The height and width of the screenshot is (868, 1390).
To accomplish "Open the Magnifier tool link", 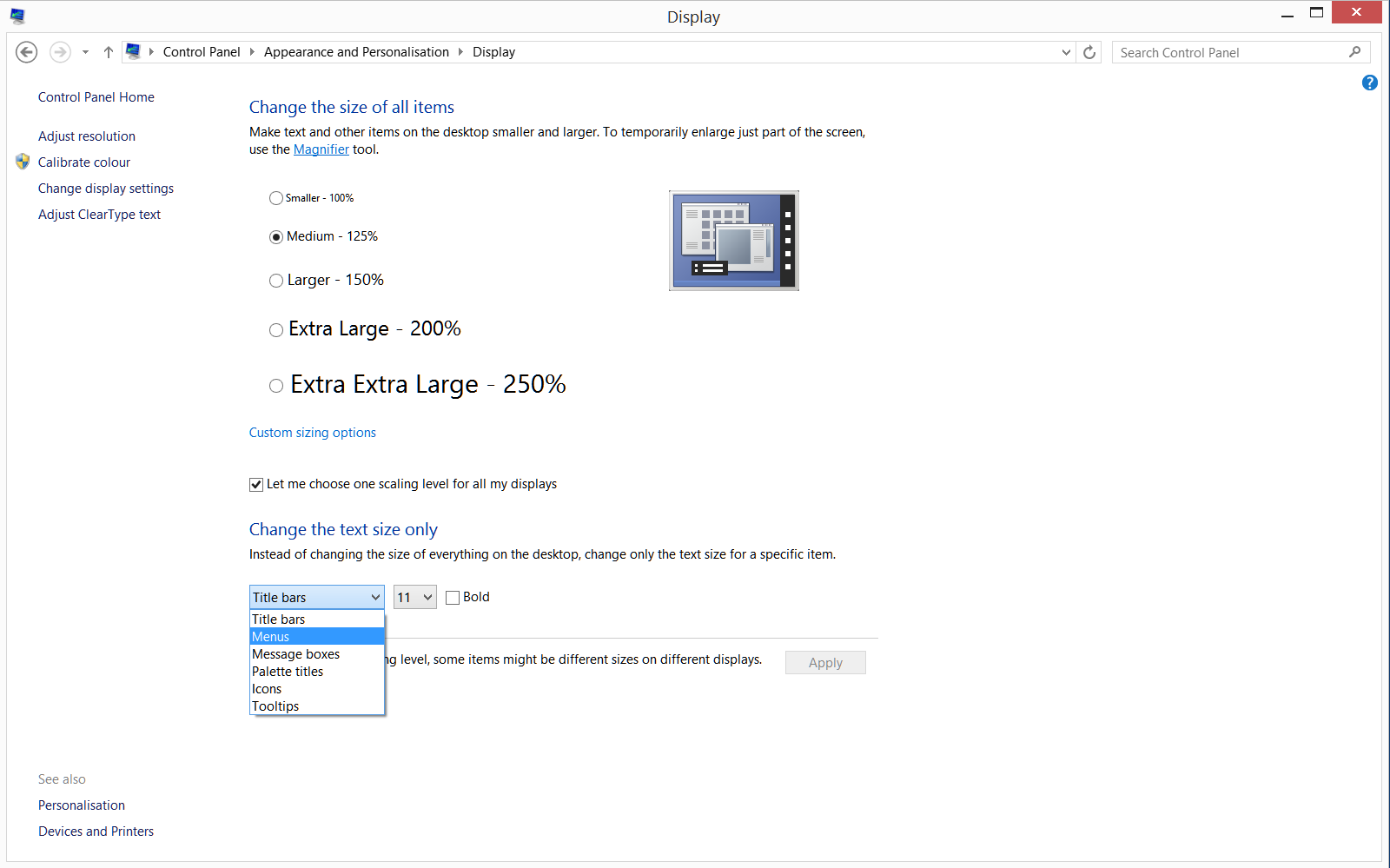I will coord(321,149).
